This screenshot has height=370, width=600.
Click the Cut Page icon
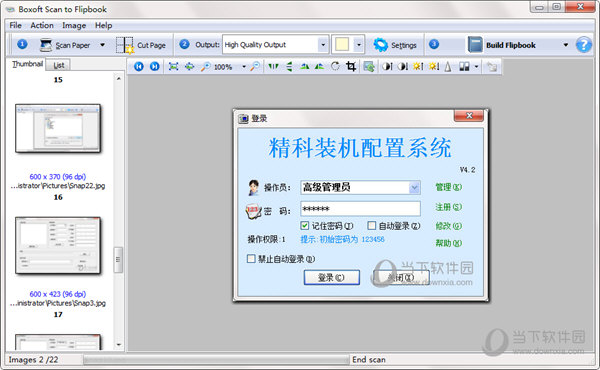coord(124,45)
